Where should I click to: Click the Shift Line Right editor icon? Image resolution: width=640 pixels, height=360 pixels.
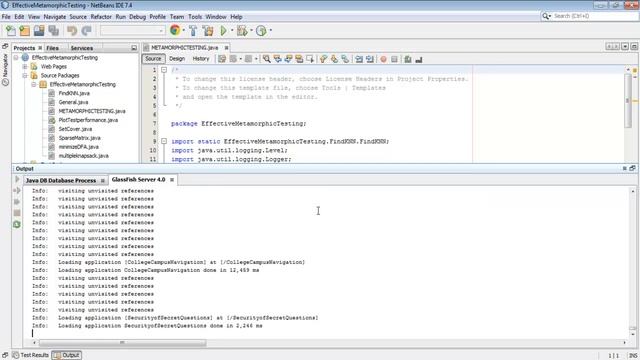point(370,60)
